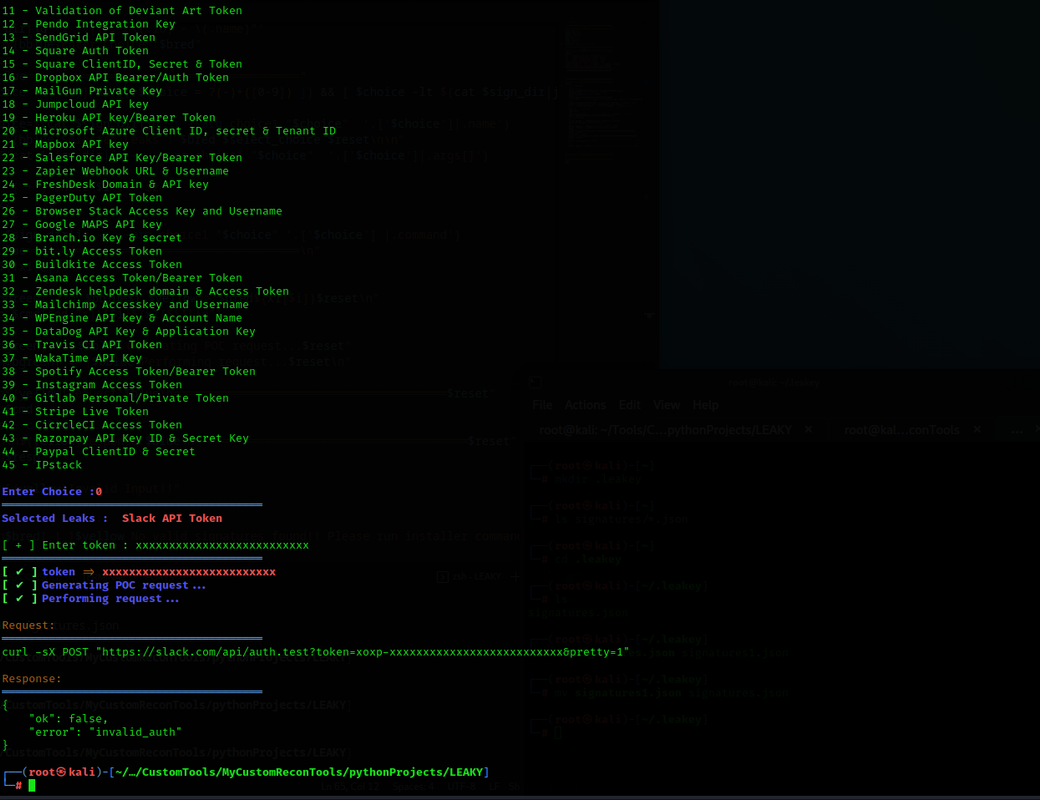The width and height of the screenshot is (1040, 800).
Task: Add new terminal next to zsh - LEAKY
Action: [515, 576]
